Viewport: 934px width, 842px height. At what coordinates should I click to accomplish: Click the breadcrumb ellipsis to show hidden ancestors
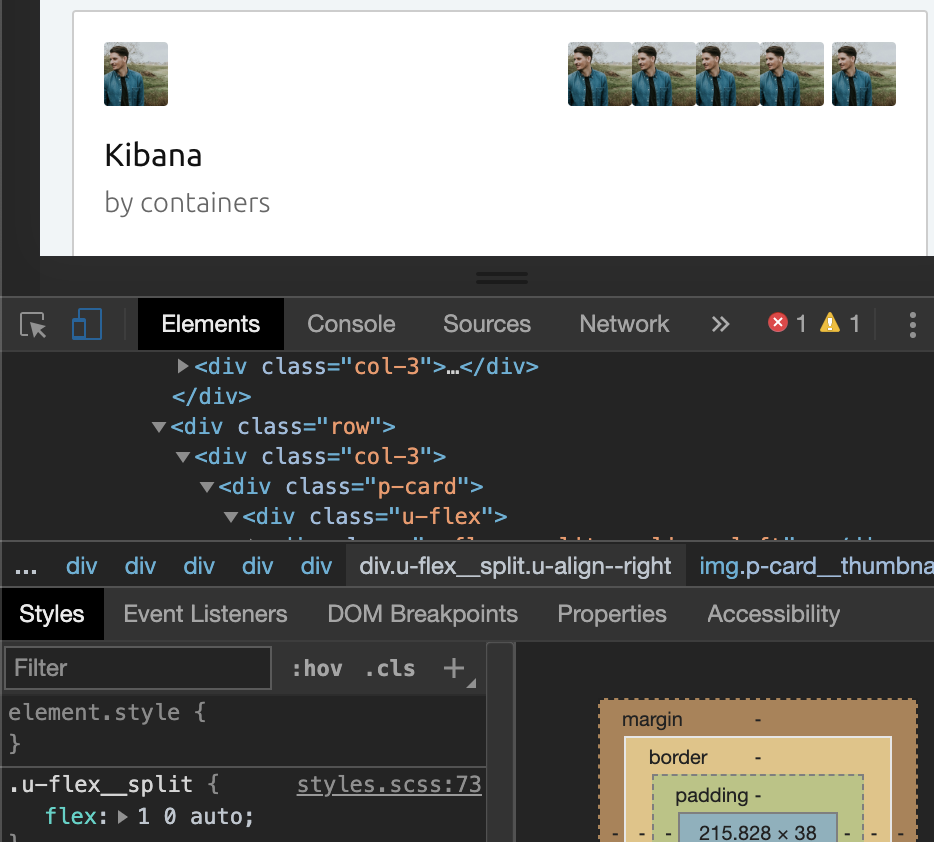tap(26, 564)
